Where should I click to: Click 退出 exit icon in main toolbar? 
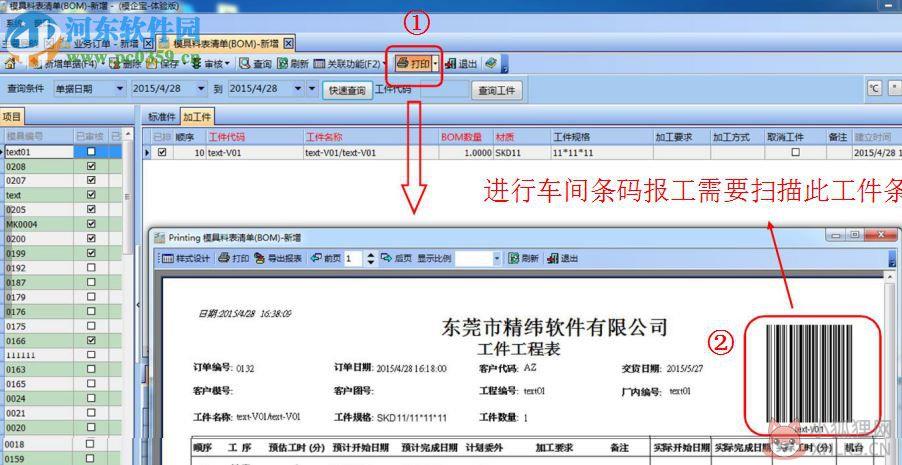450,63
